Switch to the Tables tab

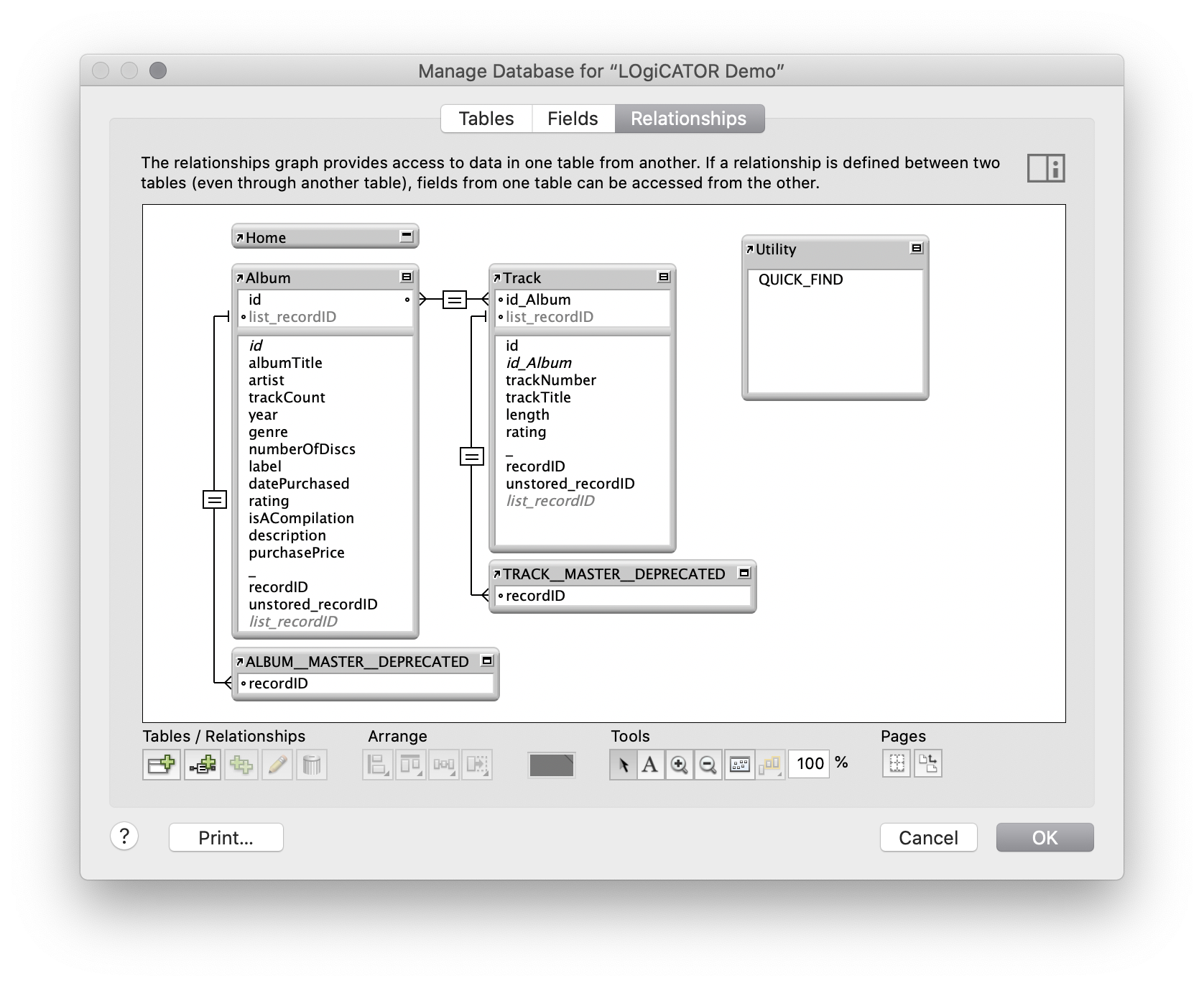[x=486, y=119]
